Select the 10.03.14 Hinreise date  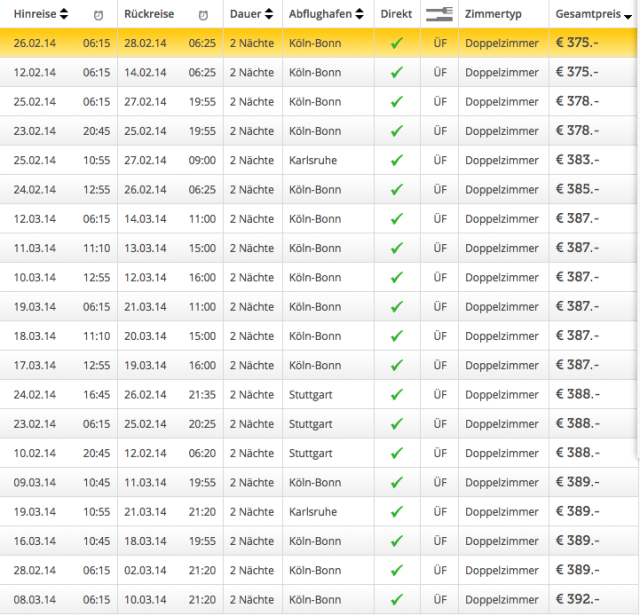click(x=35, y=278)
